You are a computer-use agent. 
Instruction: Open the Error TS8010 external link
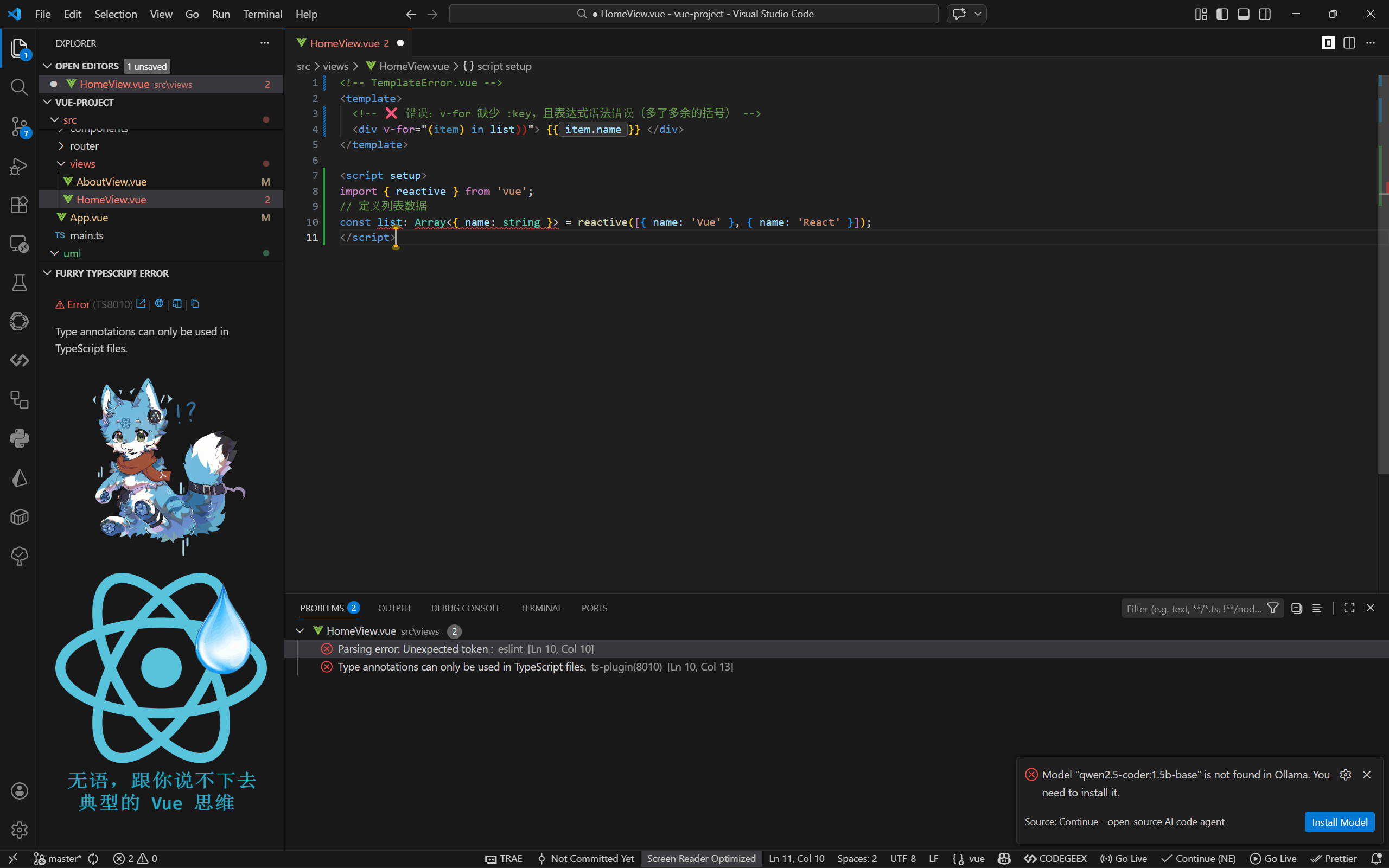tap(141, 304)
